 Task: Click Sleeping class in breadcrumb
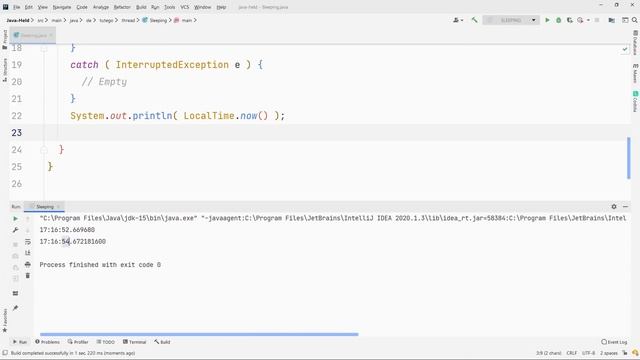coord(155,20)
